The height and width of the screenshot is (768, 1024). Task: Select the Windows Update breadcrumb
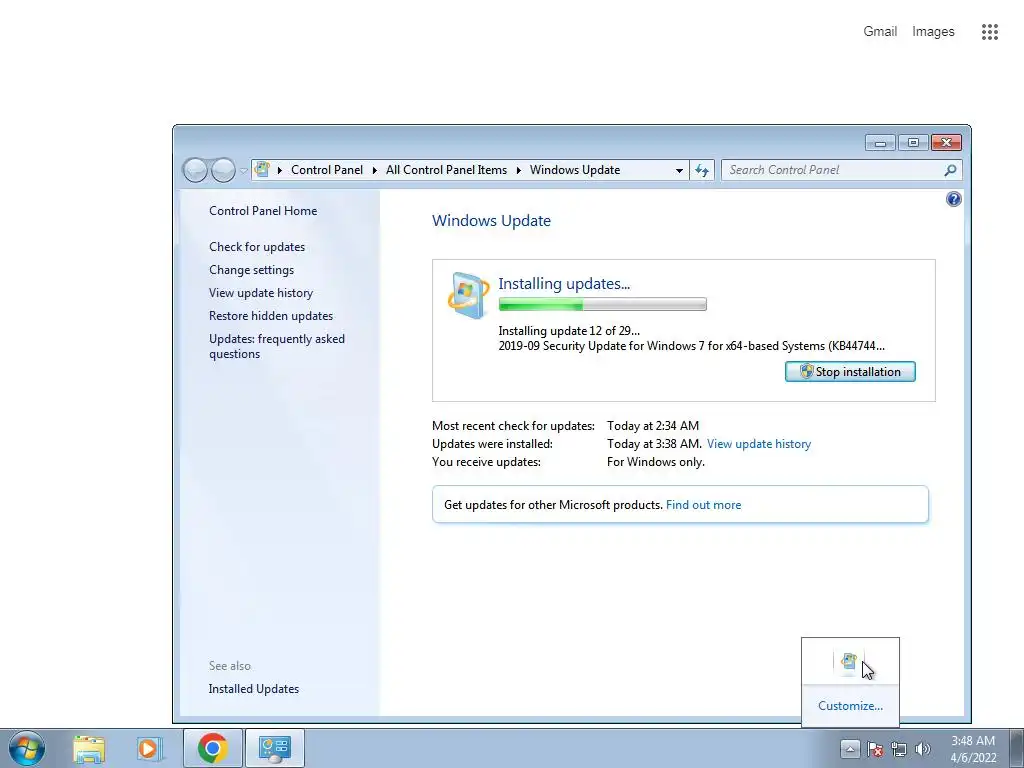tap(575, 170)
